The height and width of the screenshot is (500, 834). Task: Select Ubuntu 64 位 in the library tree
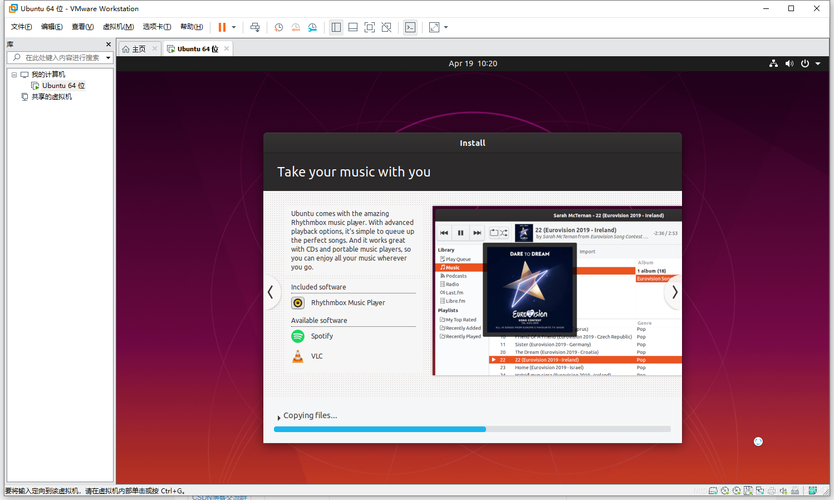tap(63, 86)
